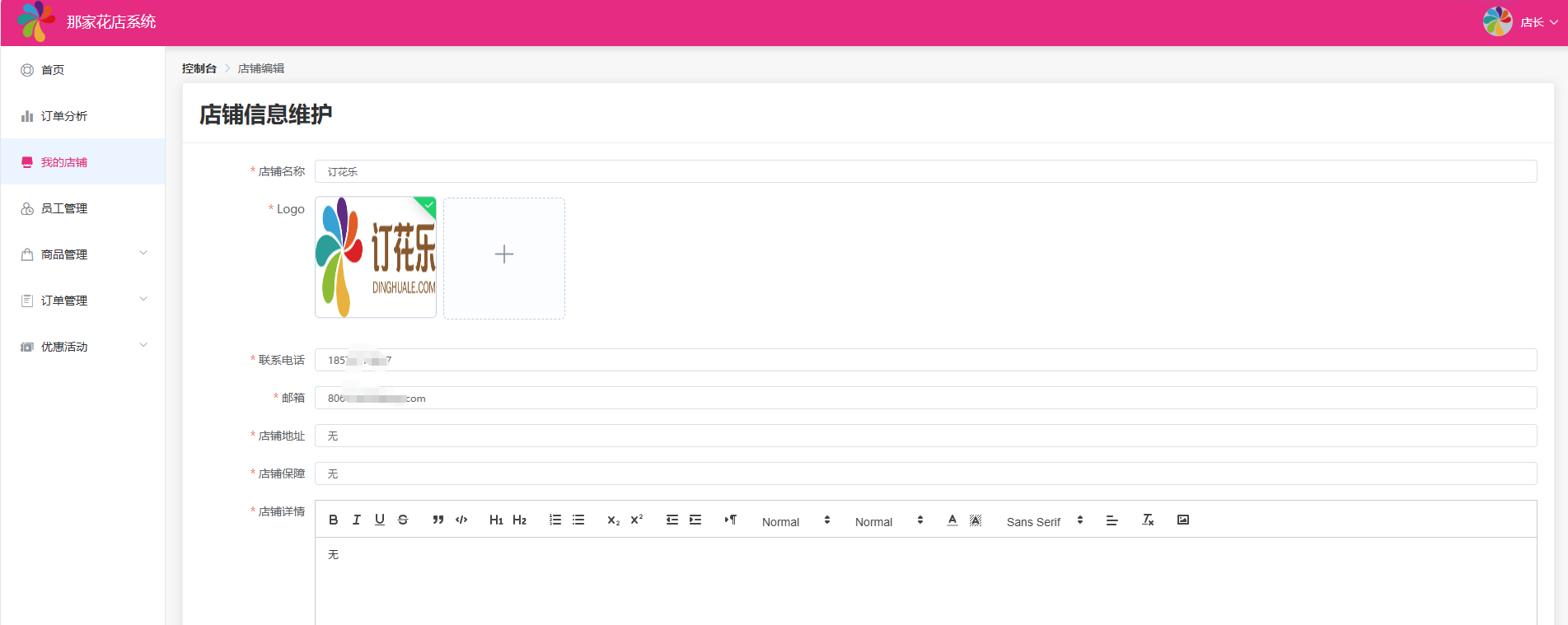The image size is (1568, 625).
Task: Increase text indent
Action: 695,520
